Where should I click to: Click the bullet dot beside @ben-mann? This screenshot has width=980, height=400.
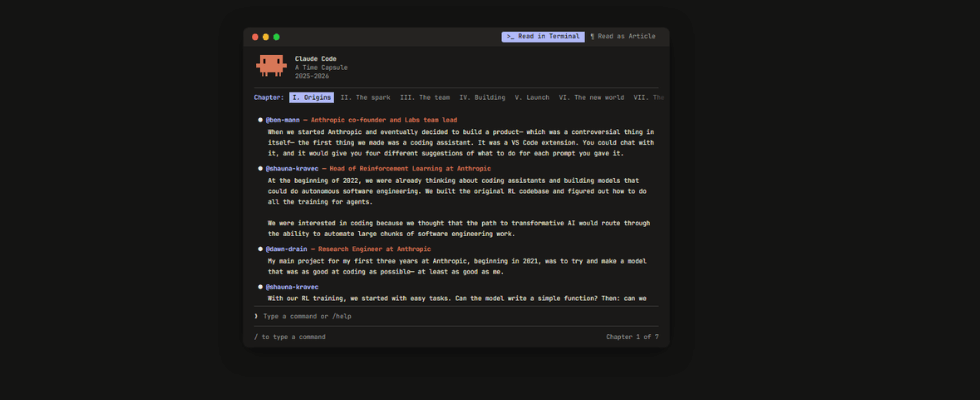click(260, 119)
